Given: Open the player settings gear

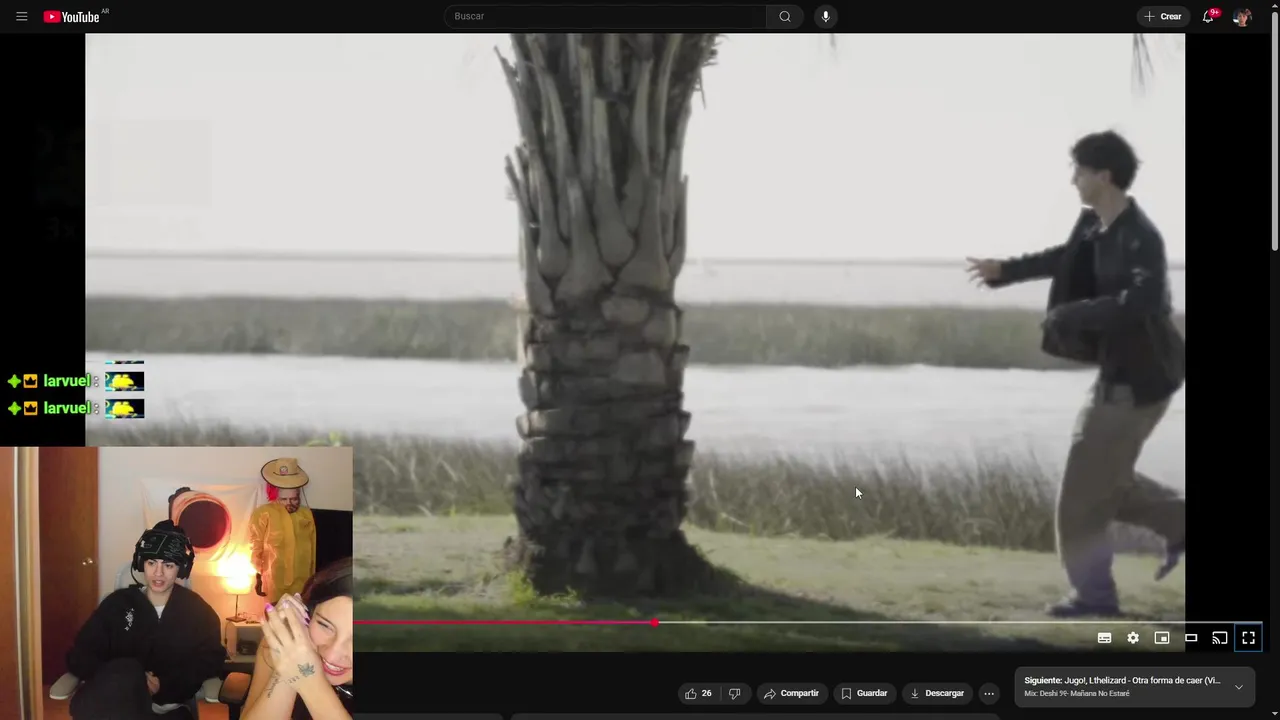Looking at the screenshot, I should tap(1133, 638).
